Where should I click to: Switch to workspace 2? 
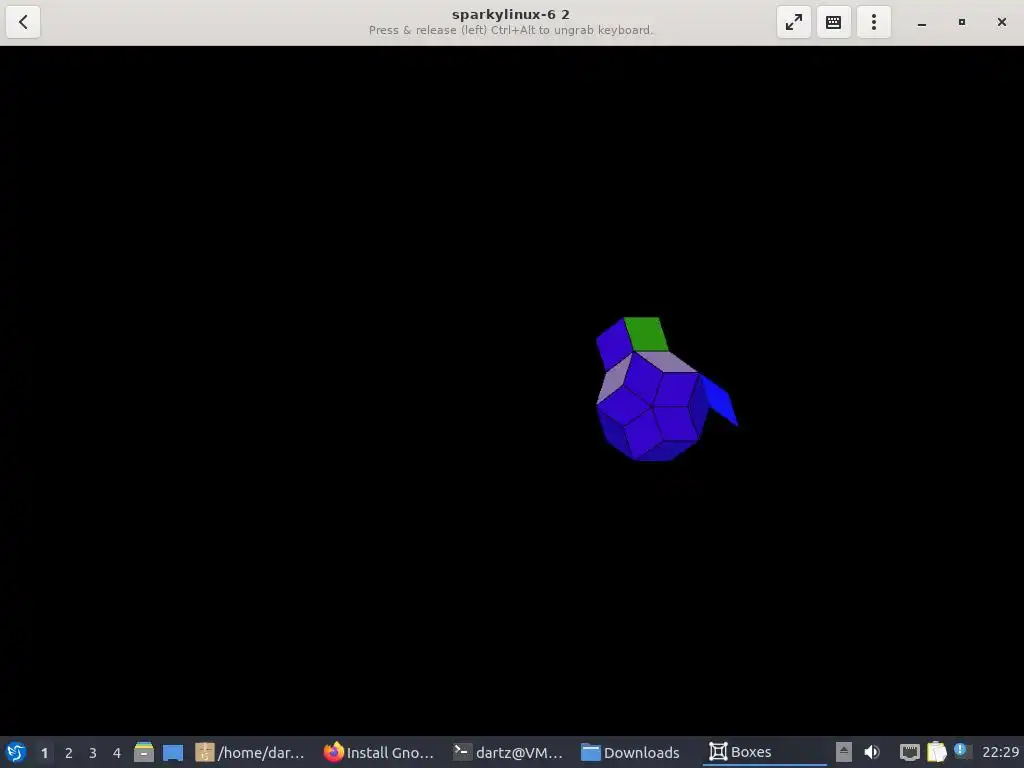pos(69,753)
